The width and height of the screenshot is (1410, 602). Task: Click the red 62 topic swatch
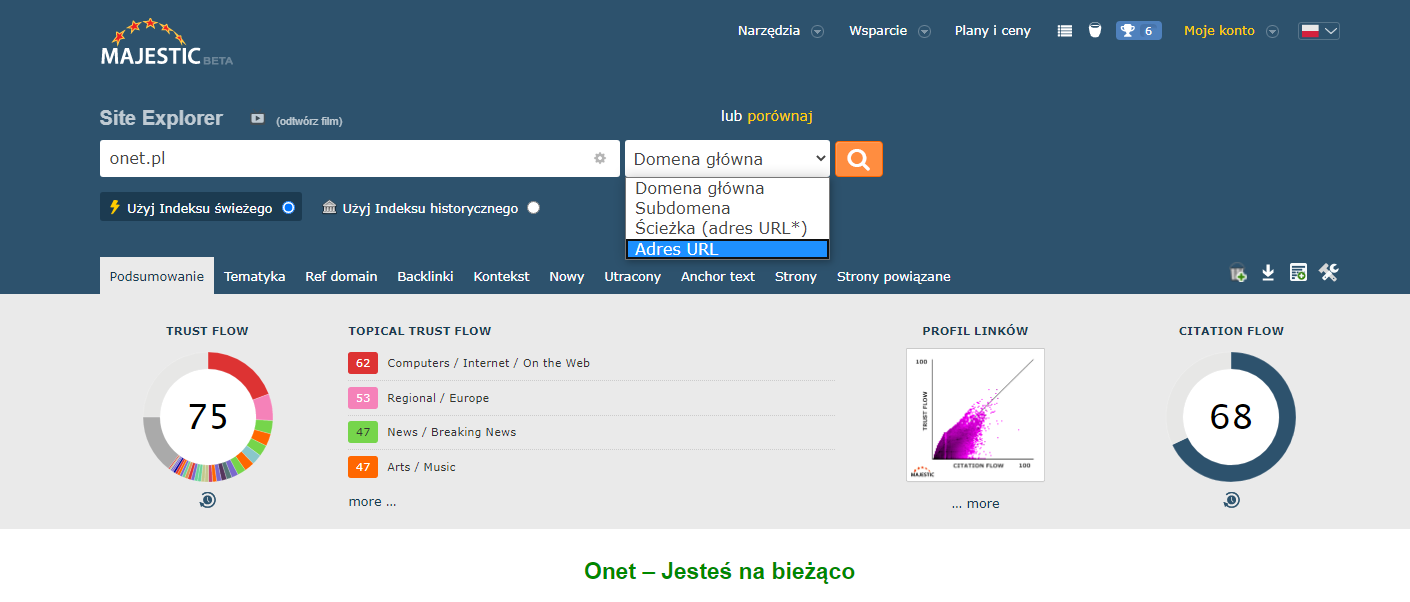tap(362, 363)
